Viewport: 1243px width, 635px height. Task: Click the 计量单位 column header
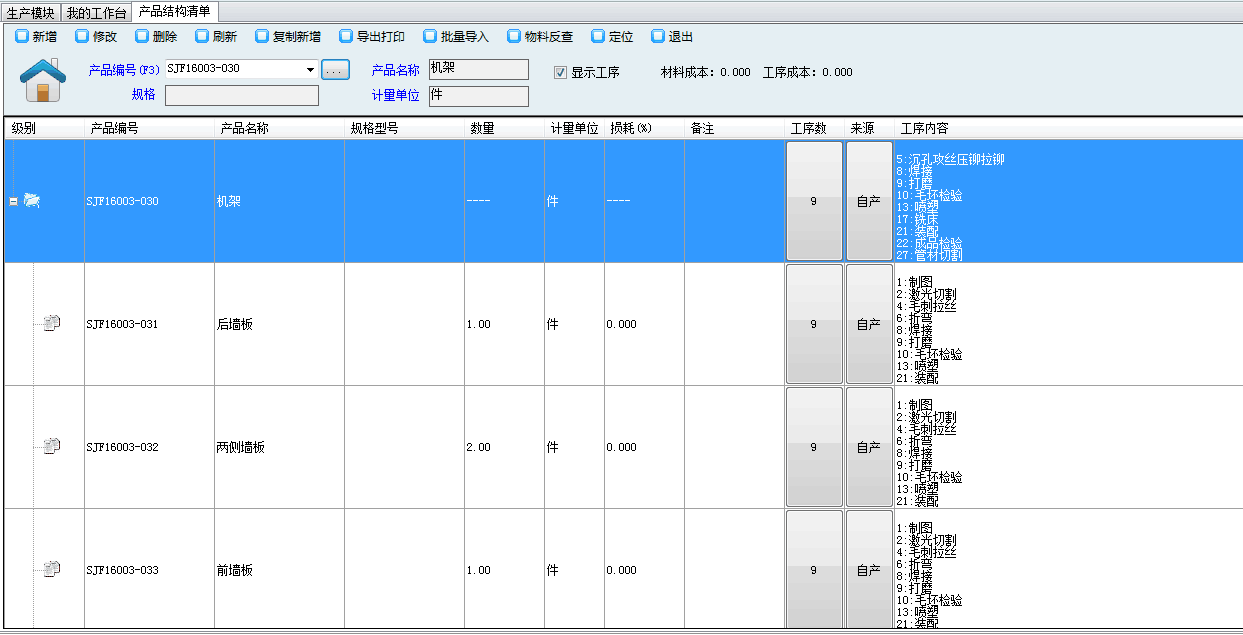point(575,129)
